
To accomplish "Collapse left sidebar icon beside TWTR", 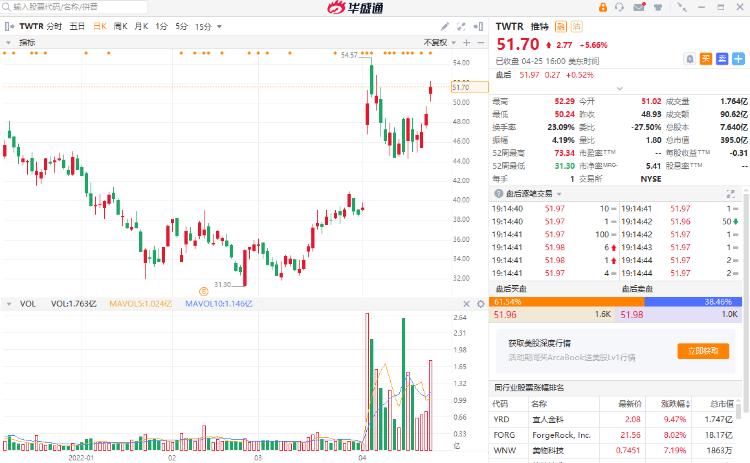I will coord(9,26).
